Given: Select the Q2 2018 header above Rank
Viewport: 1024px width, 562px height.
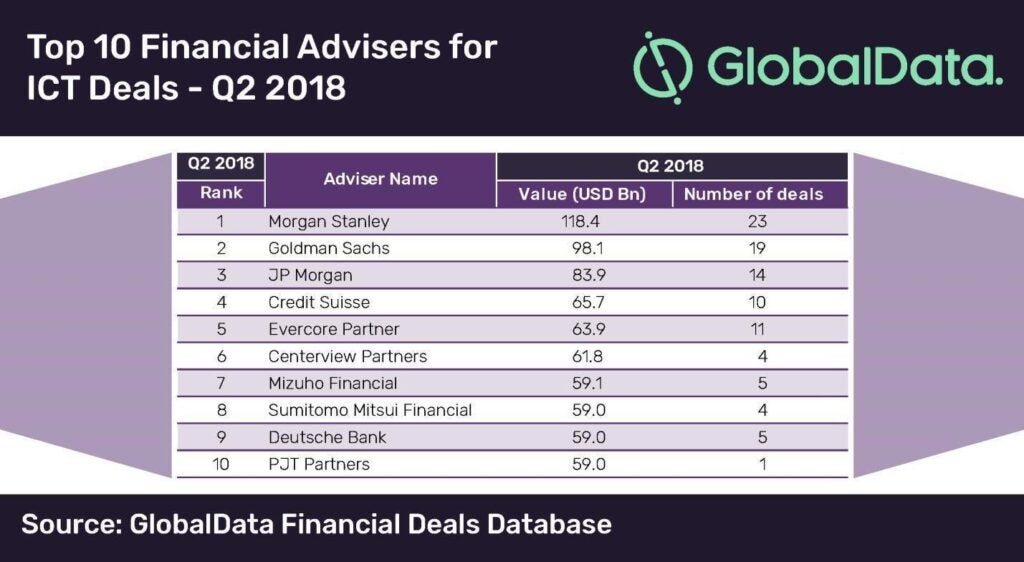Looking at the screenshot, I should [x=220, y=165].
